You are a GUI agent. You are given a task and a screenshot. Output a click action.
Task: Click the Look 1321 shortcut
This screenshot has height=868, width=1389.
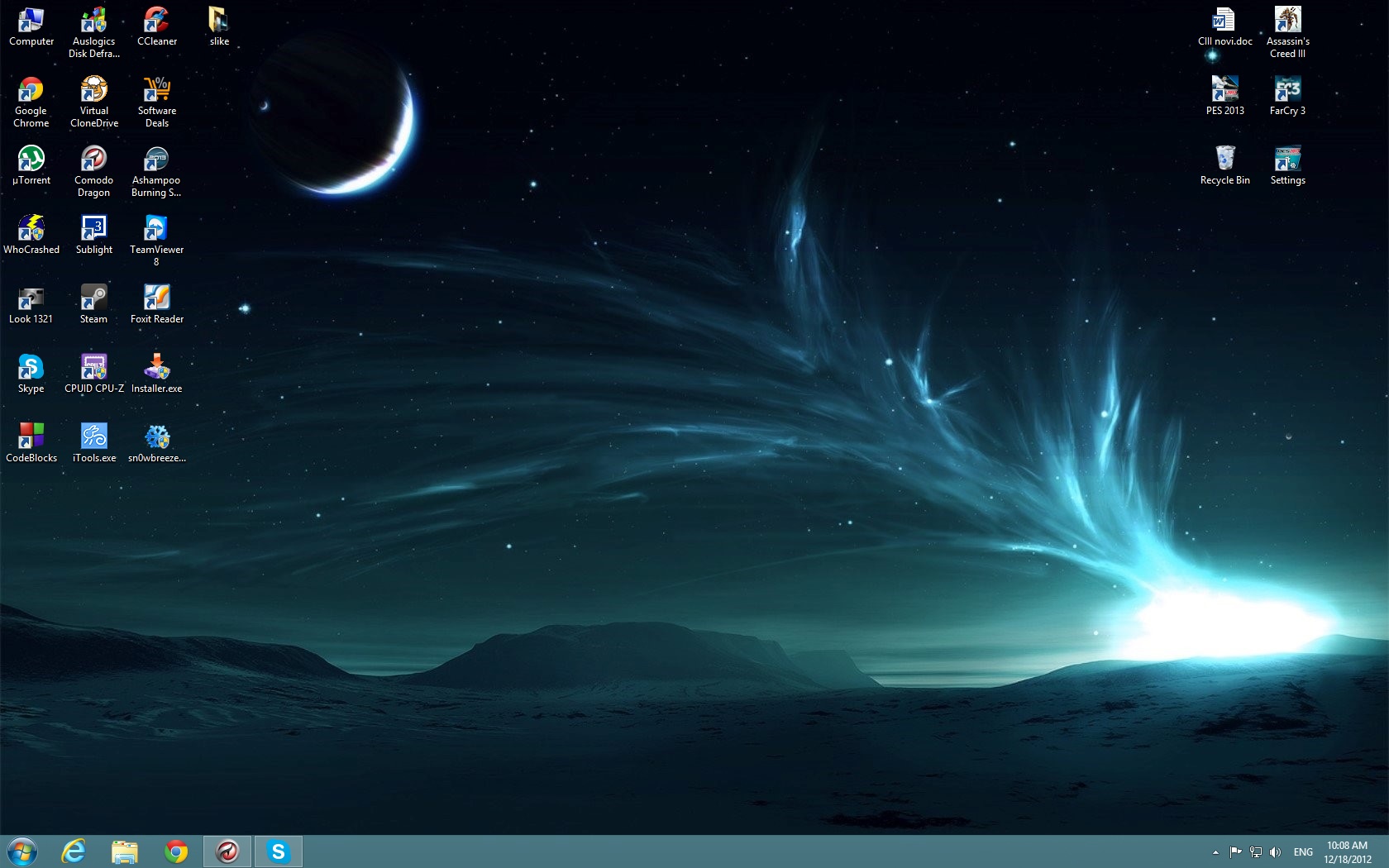(31, 304)
